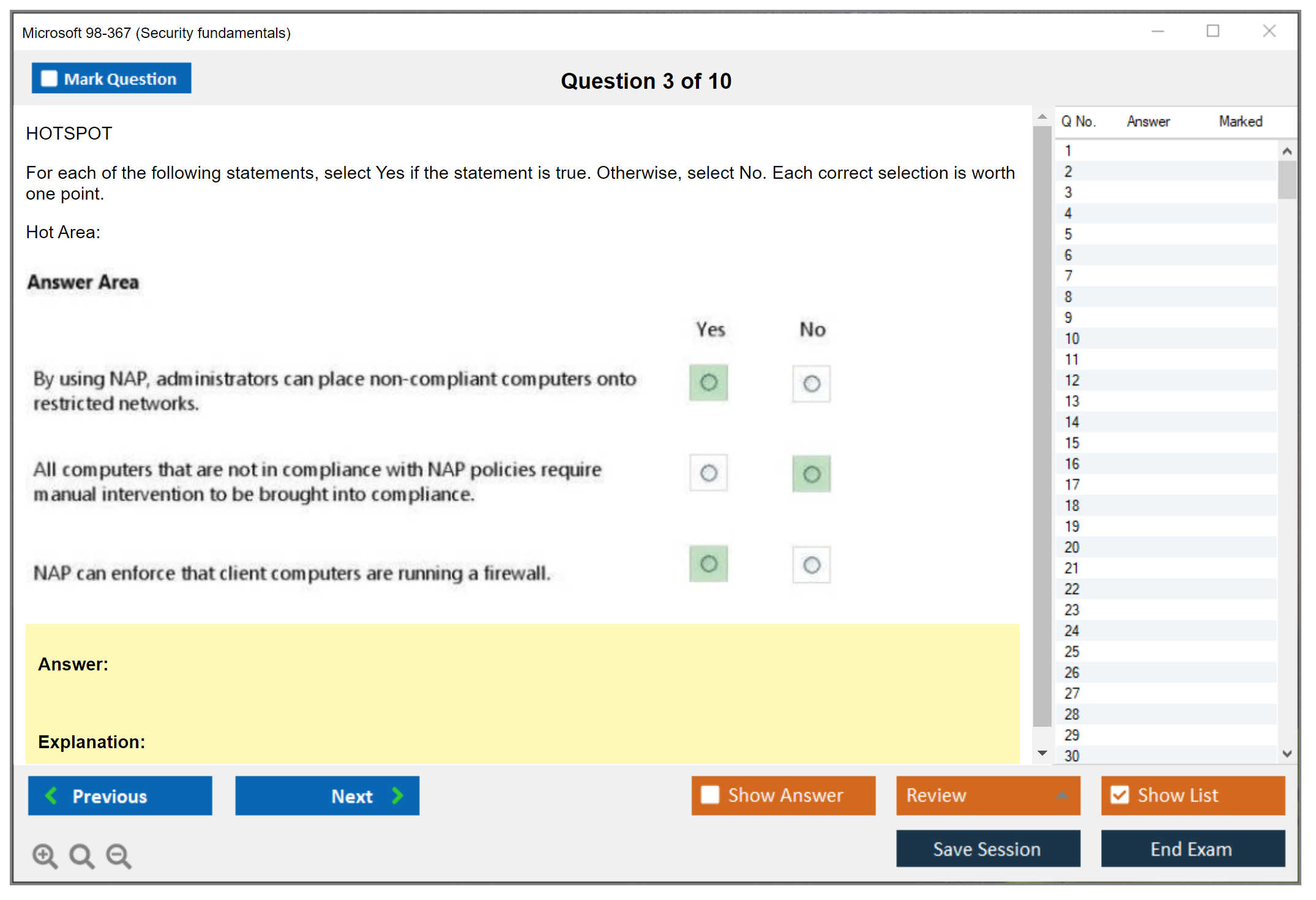Screen dimensions: 1316x900
Task: Click the zoom in magnifier icon
Action: pos(45,855)
